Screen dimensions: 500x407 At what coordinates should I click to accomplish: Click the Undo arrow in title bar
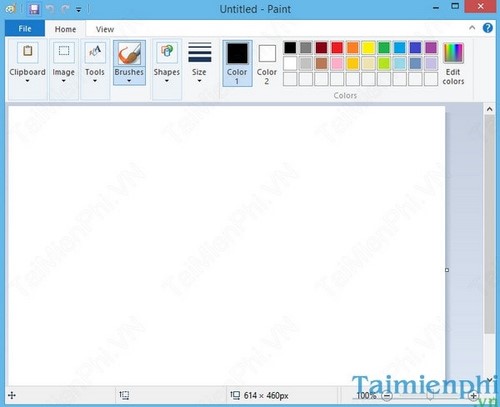51,9
